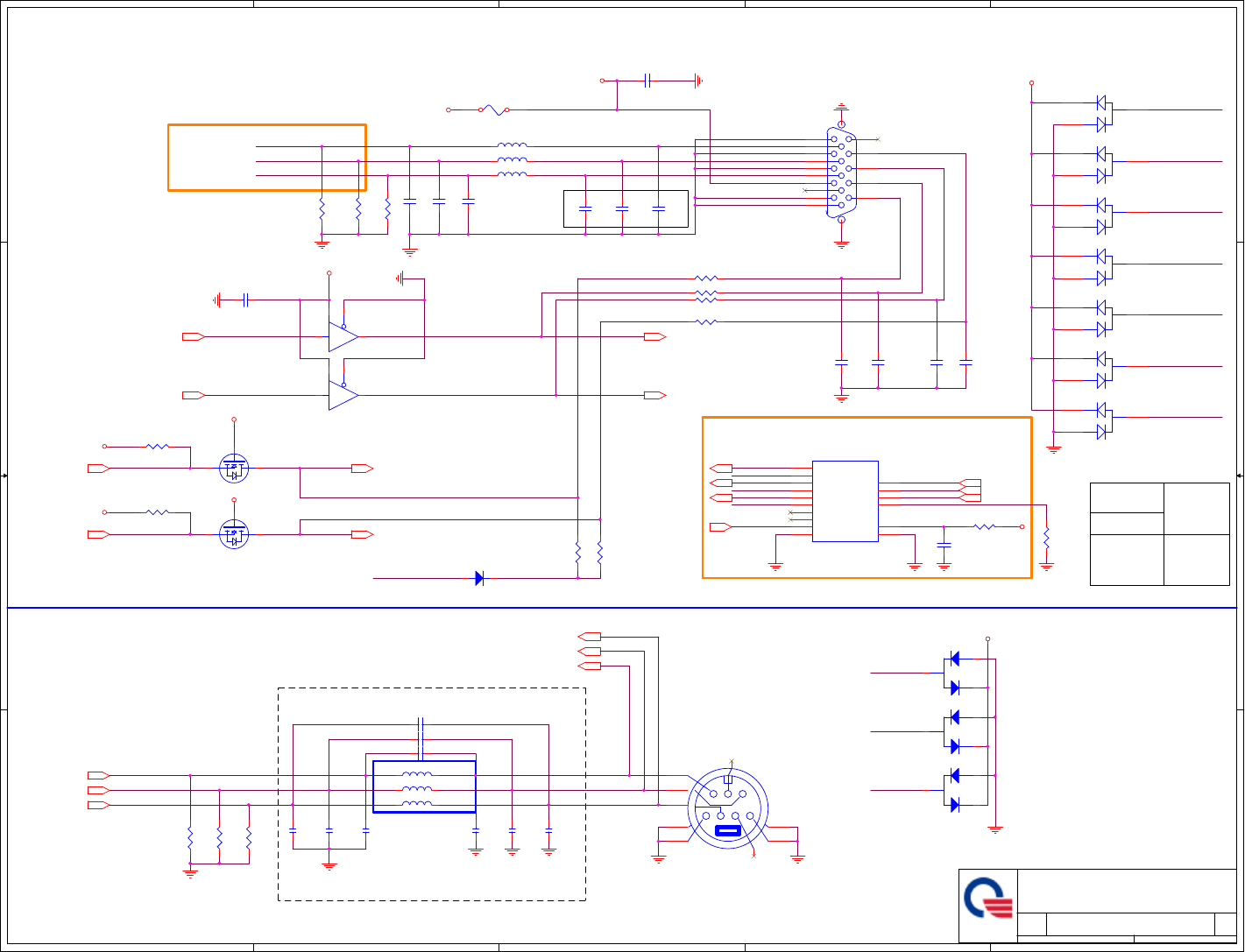Select the bottom inductor on the VGA signal lines
This screenshot has height=952, width=1245.
click(512, 174)
